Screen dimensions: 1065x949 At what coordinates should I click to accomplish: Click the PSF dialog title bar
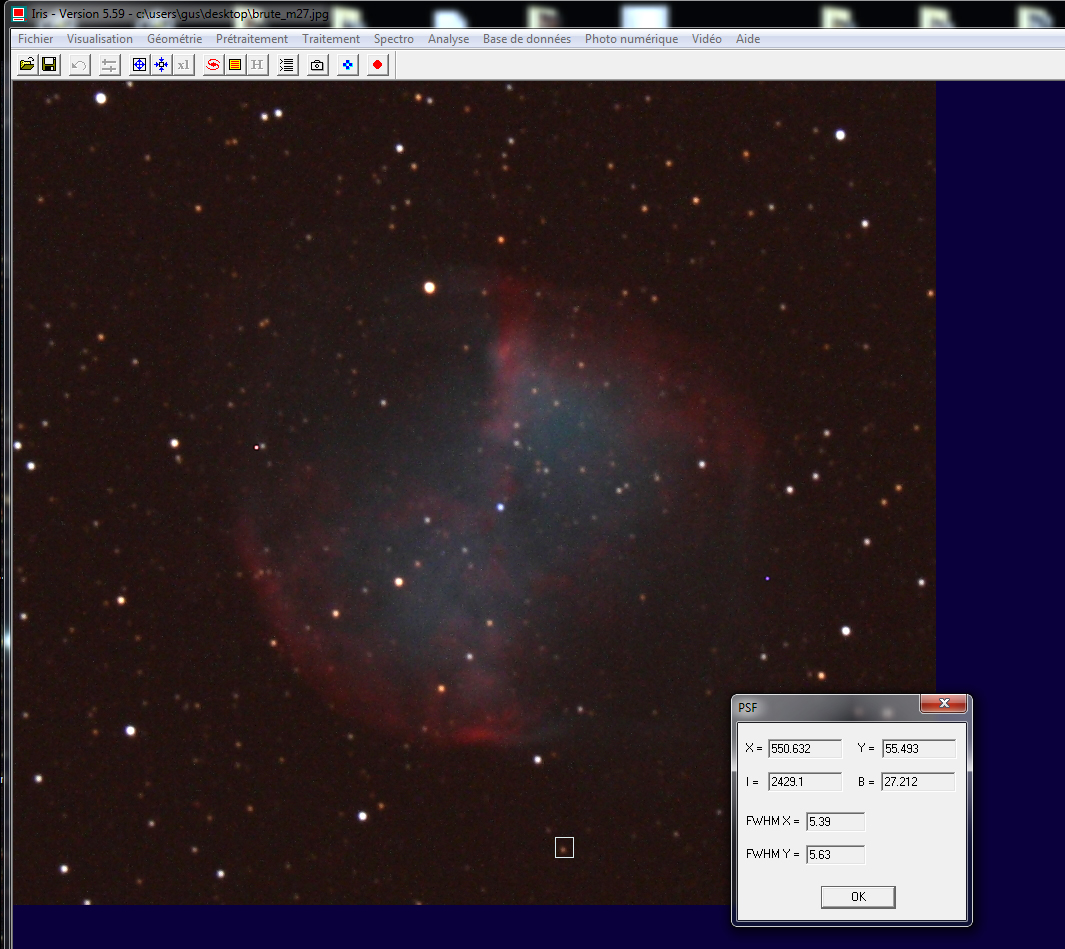pos(827,707)
